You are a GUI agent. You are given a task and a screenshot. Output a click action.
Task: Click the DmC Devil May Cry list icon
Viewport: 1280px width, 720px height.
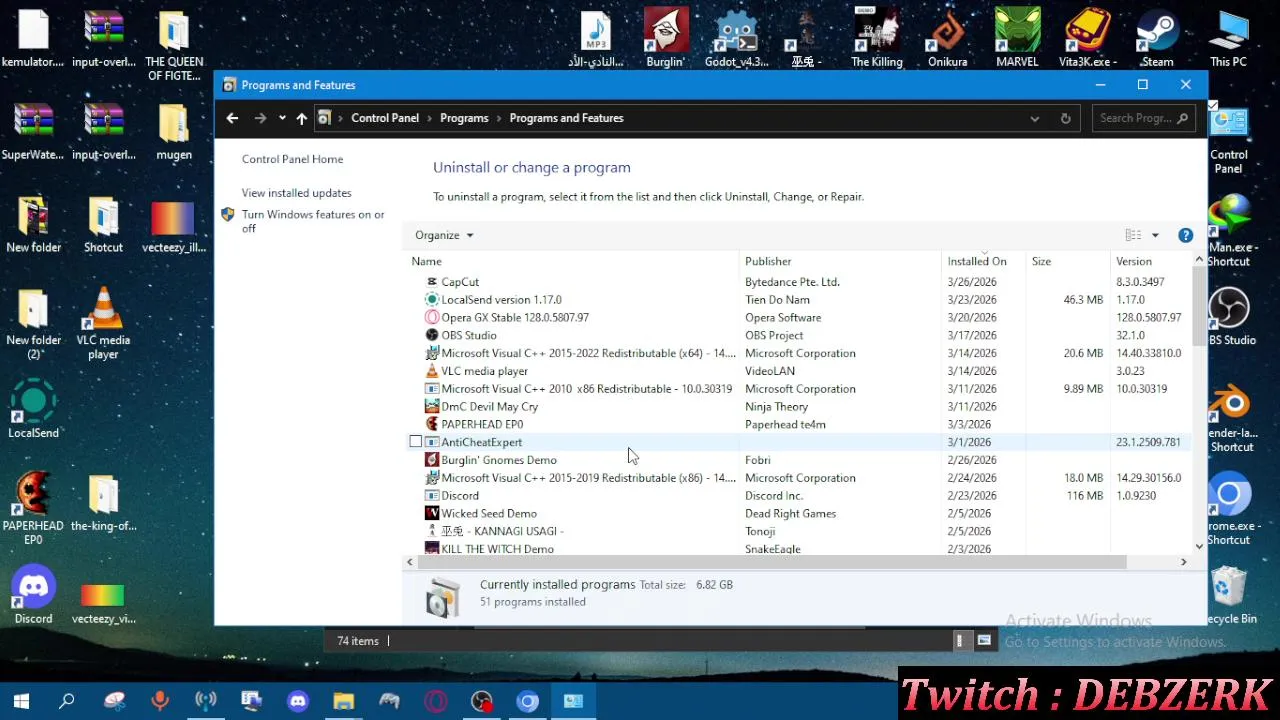[432, 407]
